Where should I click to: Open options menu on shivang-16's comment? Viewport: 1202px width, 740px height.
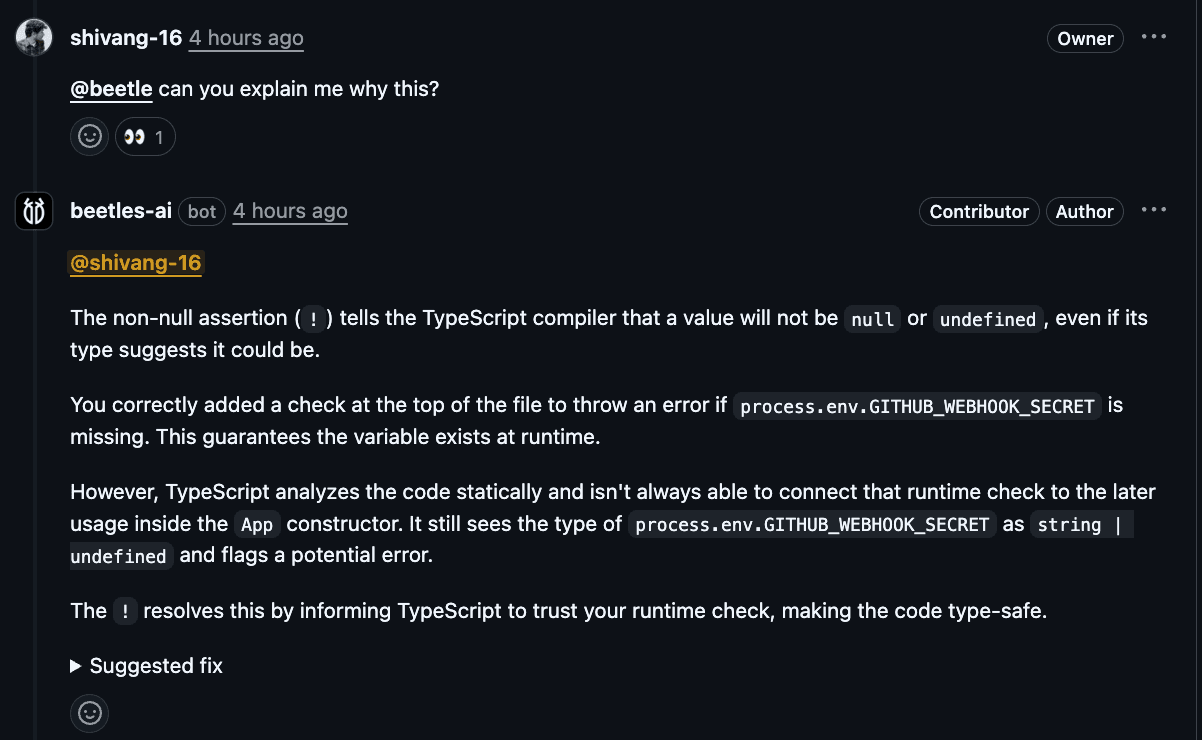click(x=1154, y=38)
